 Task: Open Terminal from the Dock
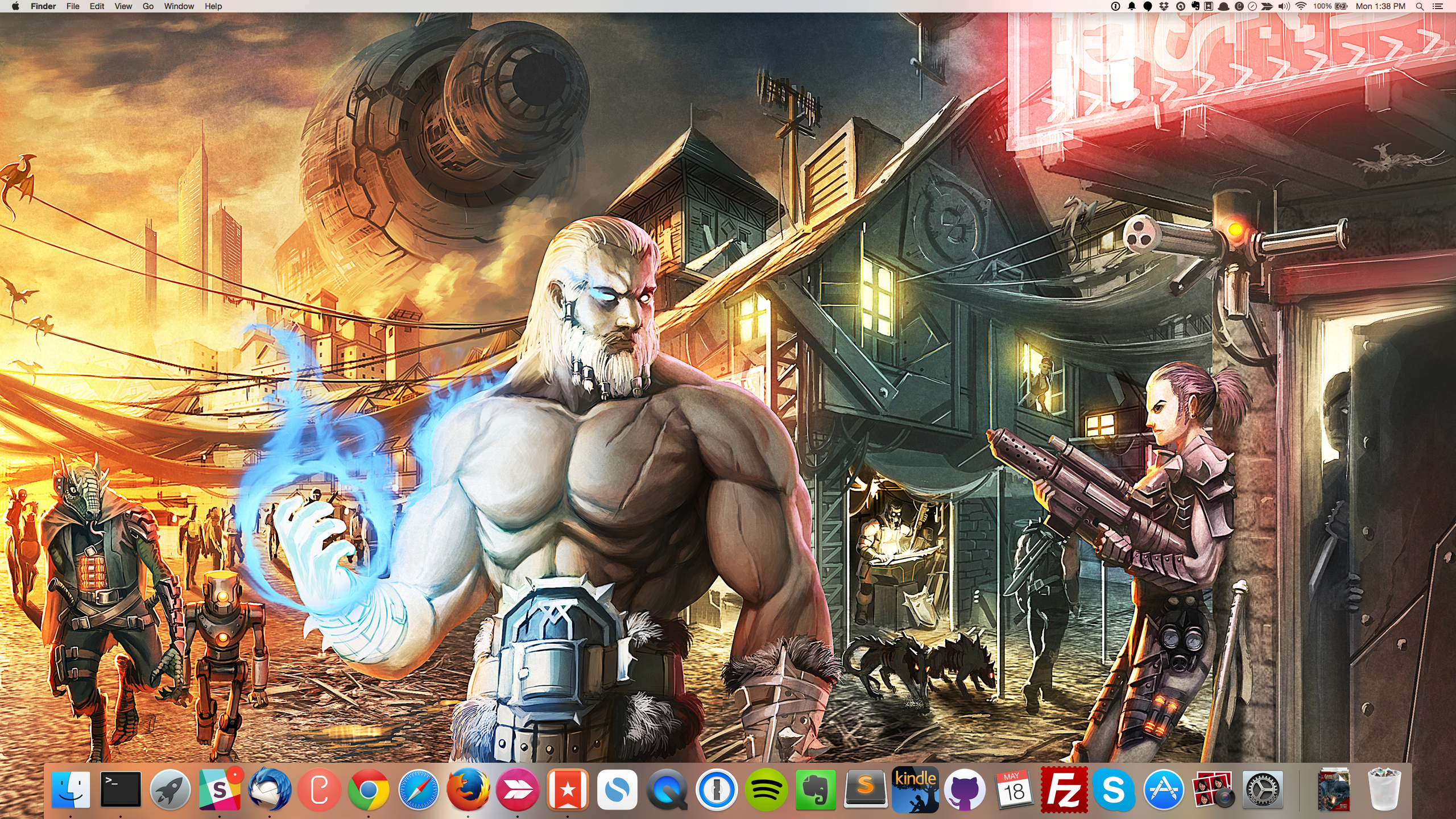[x=121, y=789]
